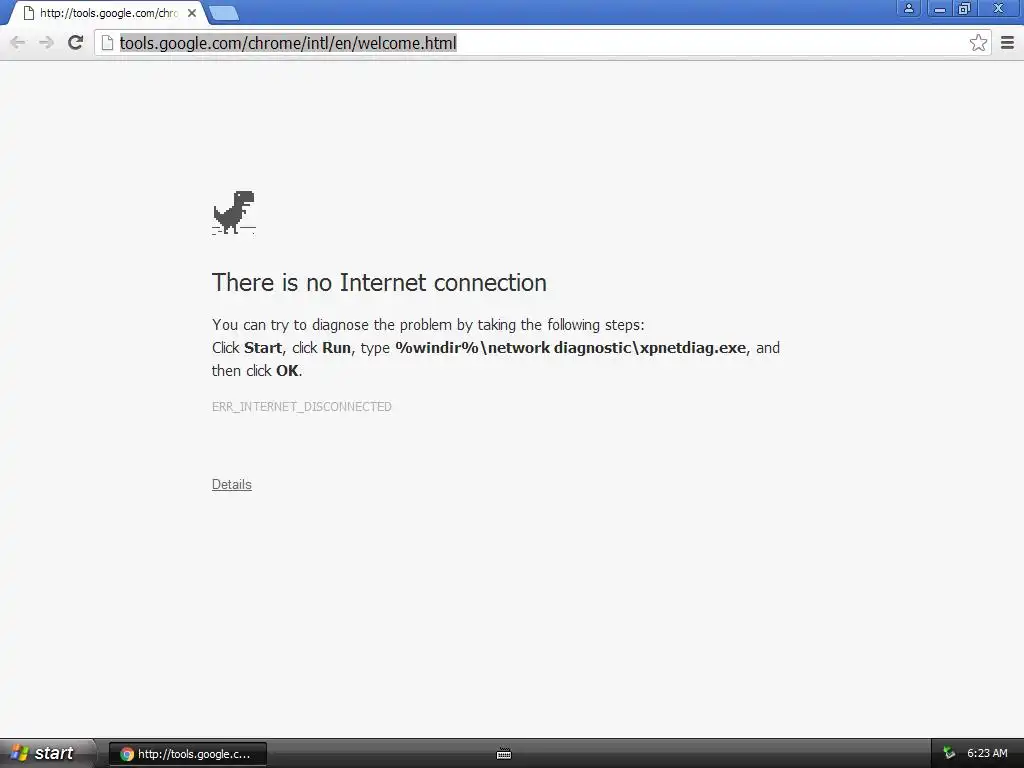Viewport: 1024px width, 768px height.
Task: Click the Chrome taskbar window button
Action: [x=187, y=754]
